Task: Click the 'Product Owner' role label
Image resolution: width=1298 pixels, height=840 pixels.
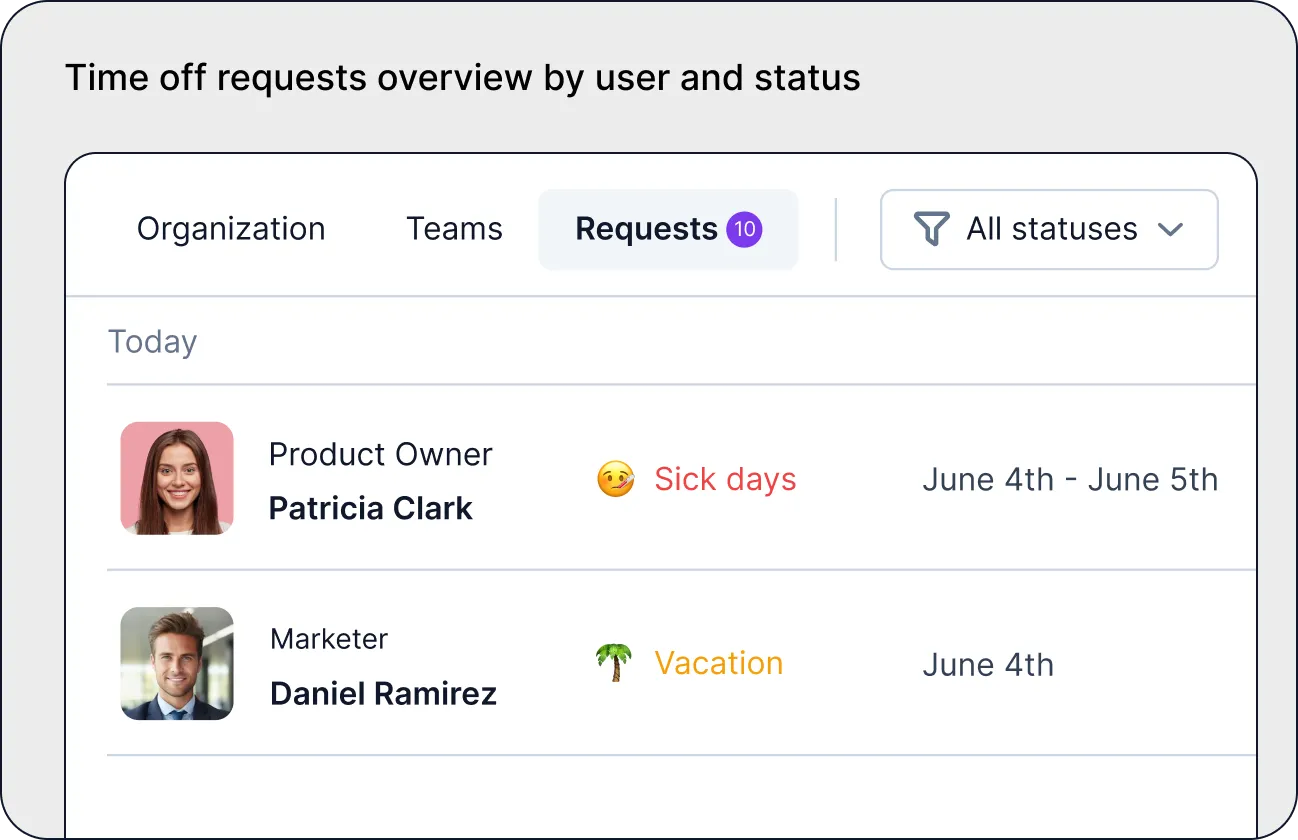Action: (x=380, y=454)
